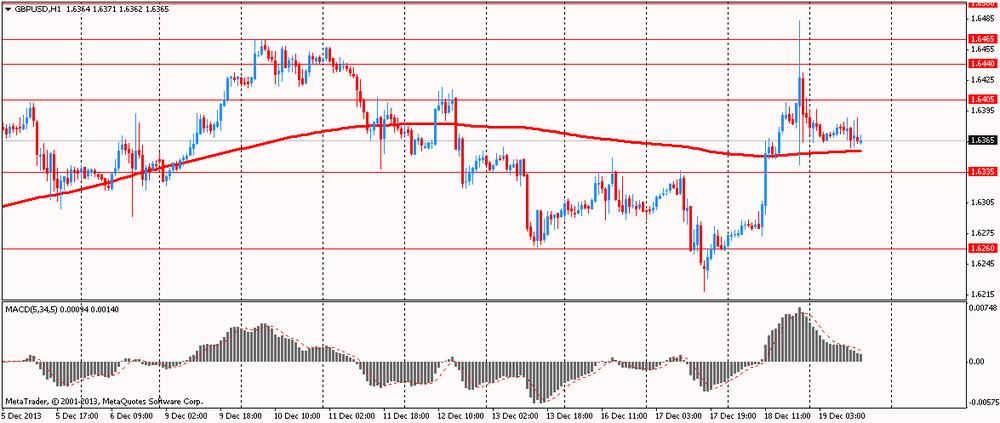Click the 13 Dec 18:00 time label

point(572,416)
